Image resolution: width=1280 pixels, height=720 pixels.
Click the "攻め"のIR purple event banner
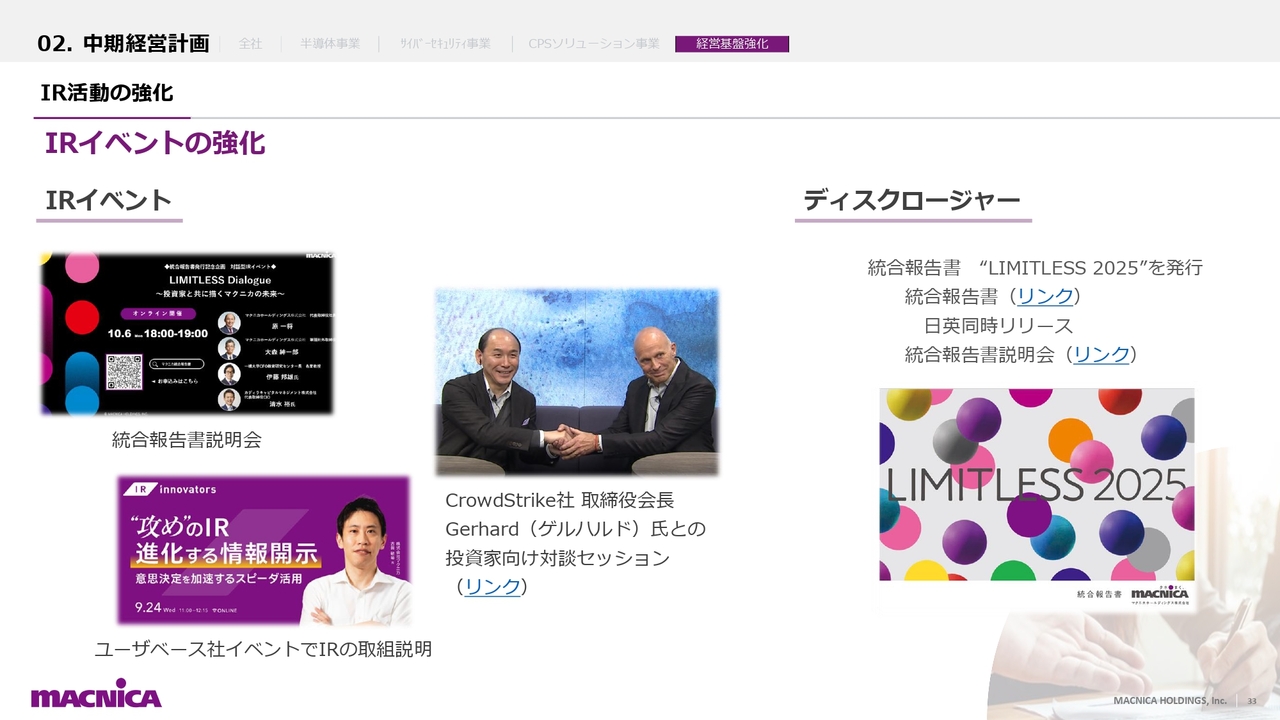click(263, 550)
